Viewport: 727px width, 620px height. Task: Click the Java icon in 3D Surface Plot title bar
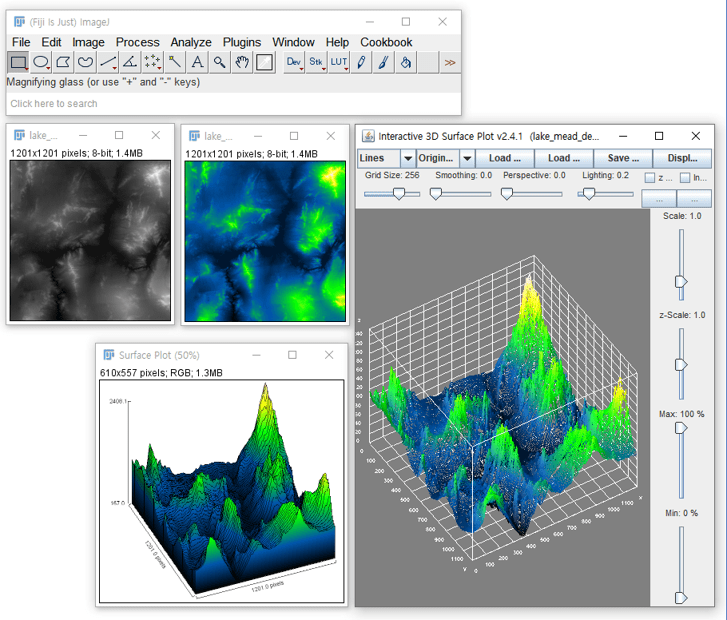[x=368, y=136]
